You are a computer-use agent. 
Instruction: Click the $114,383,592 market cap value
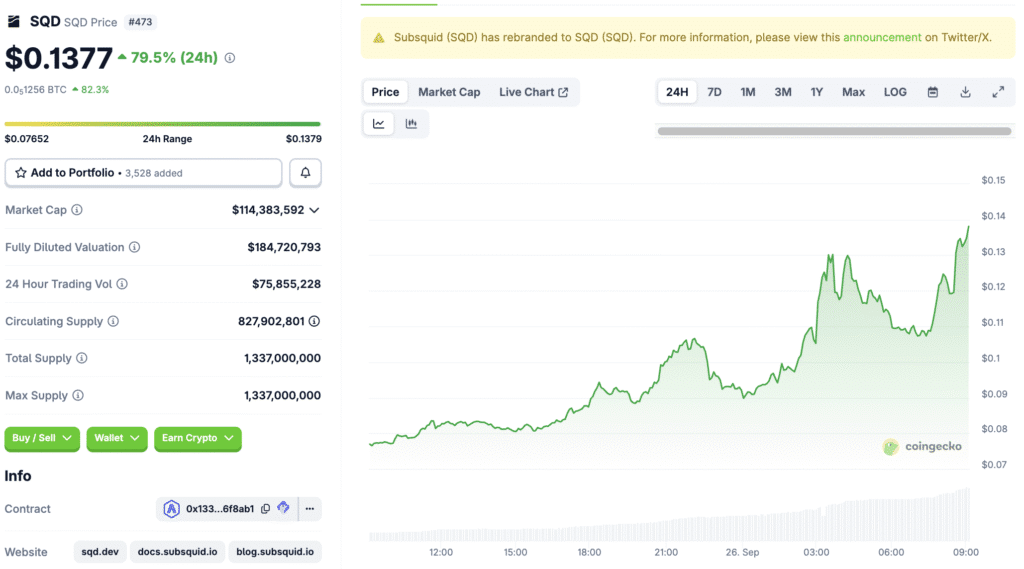[x=268, y=210]
